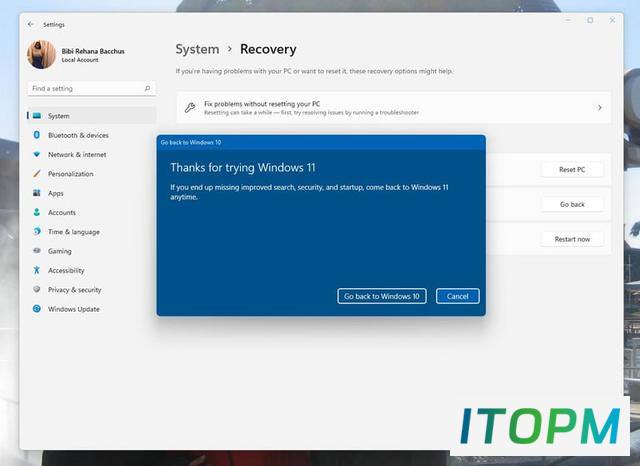Viewport: 640px width, 466px height.
Task: Click the Restart now button
Action: pyautogui.click(x=572, y=239)
